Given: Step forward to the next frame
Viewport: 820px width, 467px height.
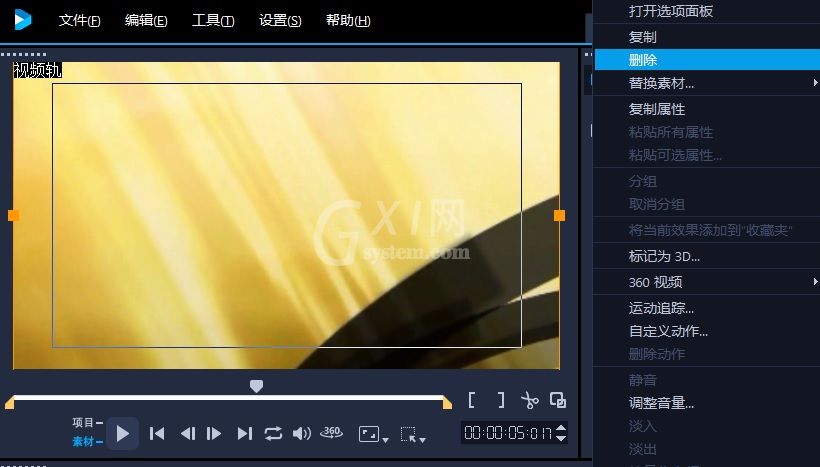Looking at the screenshot, I should click(x=214, y=434).
